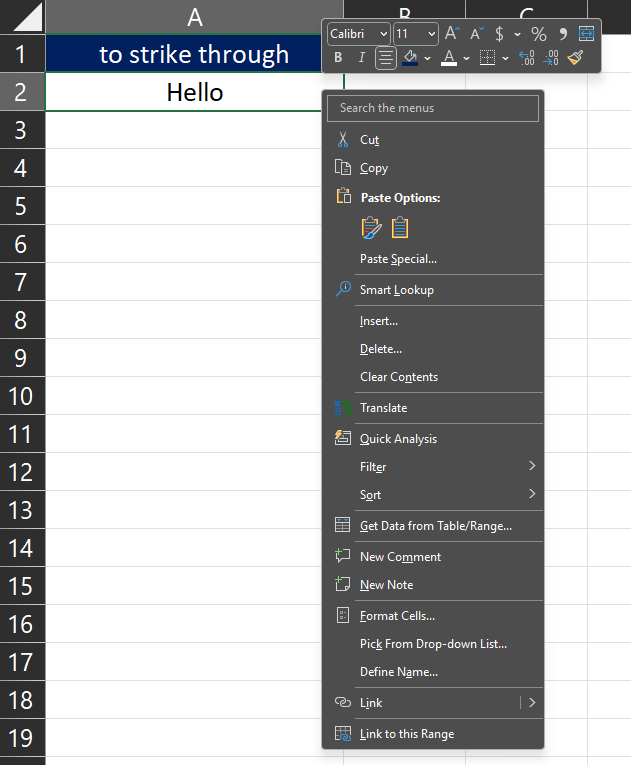Apply Percent Style from mini toolbar
The image size is (631, 765).
539,34
